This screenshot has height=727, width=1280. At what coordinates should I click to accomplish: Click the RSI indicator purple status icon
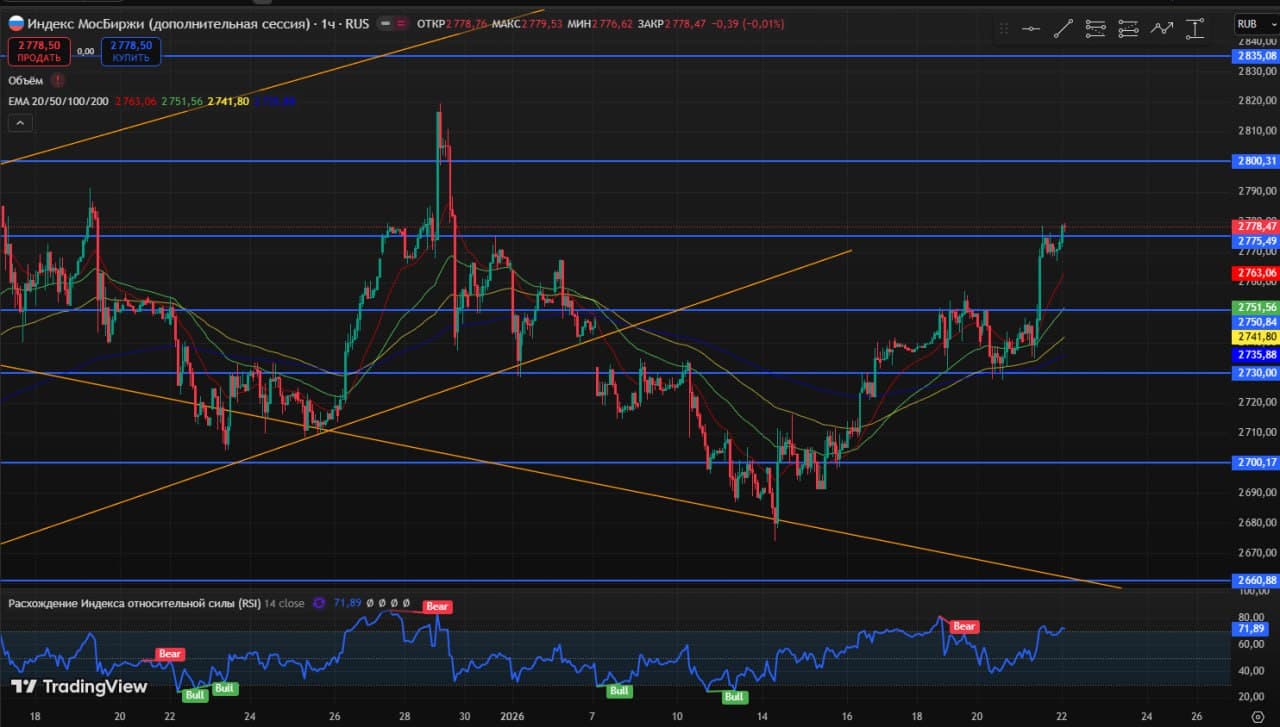[319, 603]
